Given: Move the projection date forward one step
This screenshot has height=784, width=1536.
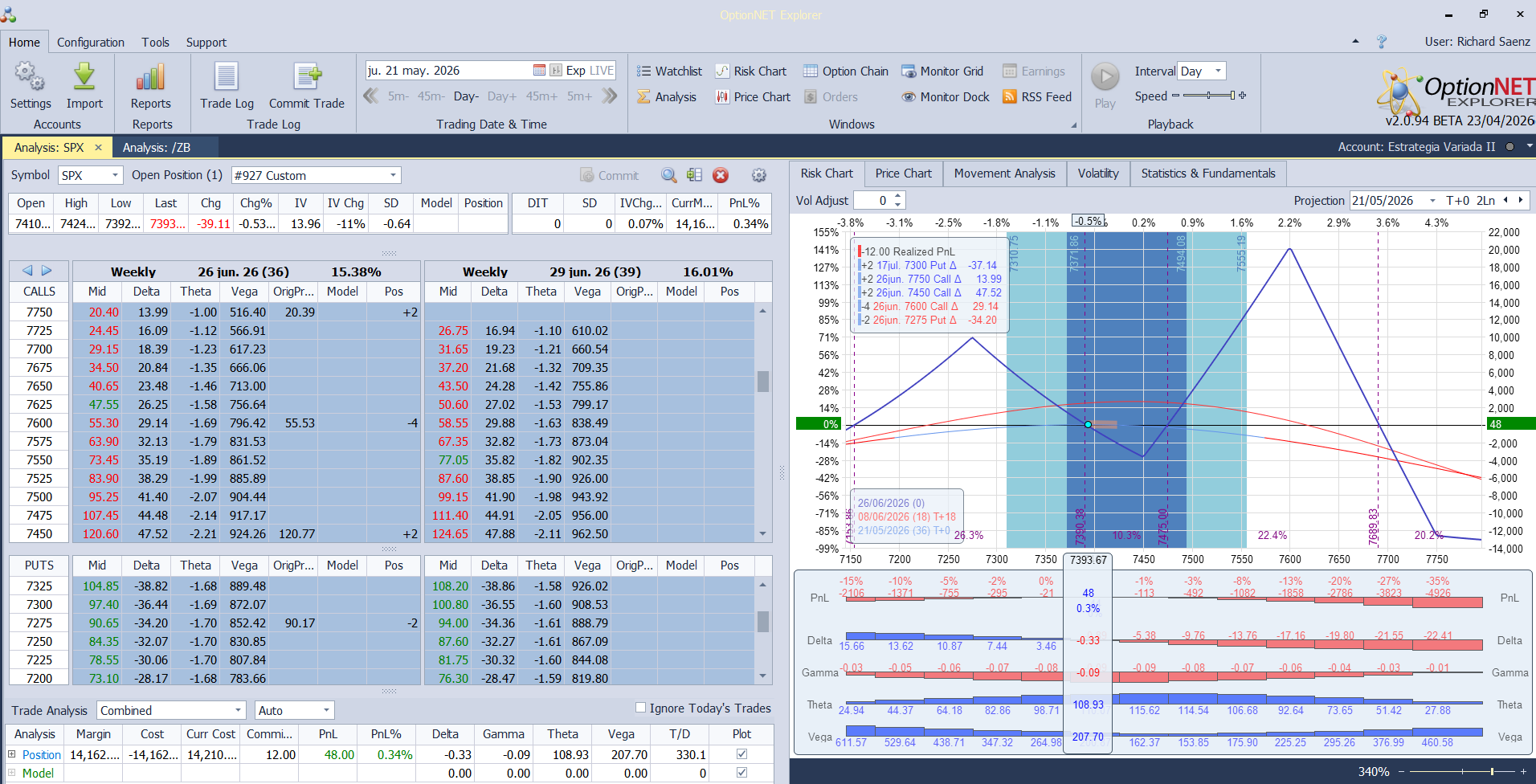Looking at the screenshot, I should click(x=1520, y=201).
